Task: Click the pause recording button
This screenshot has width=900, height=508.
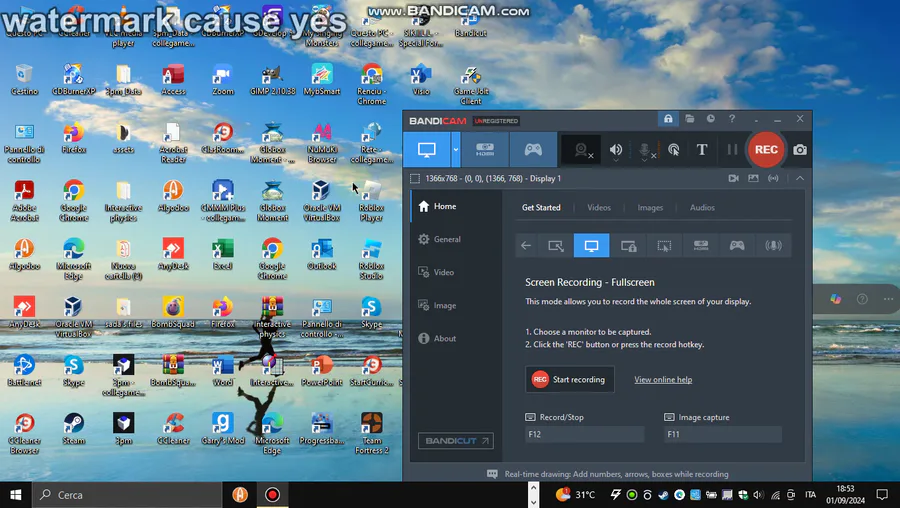Action: click(732, 150)
